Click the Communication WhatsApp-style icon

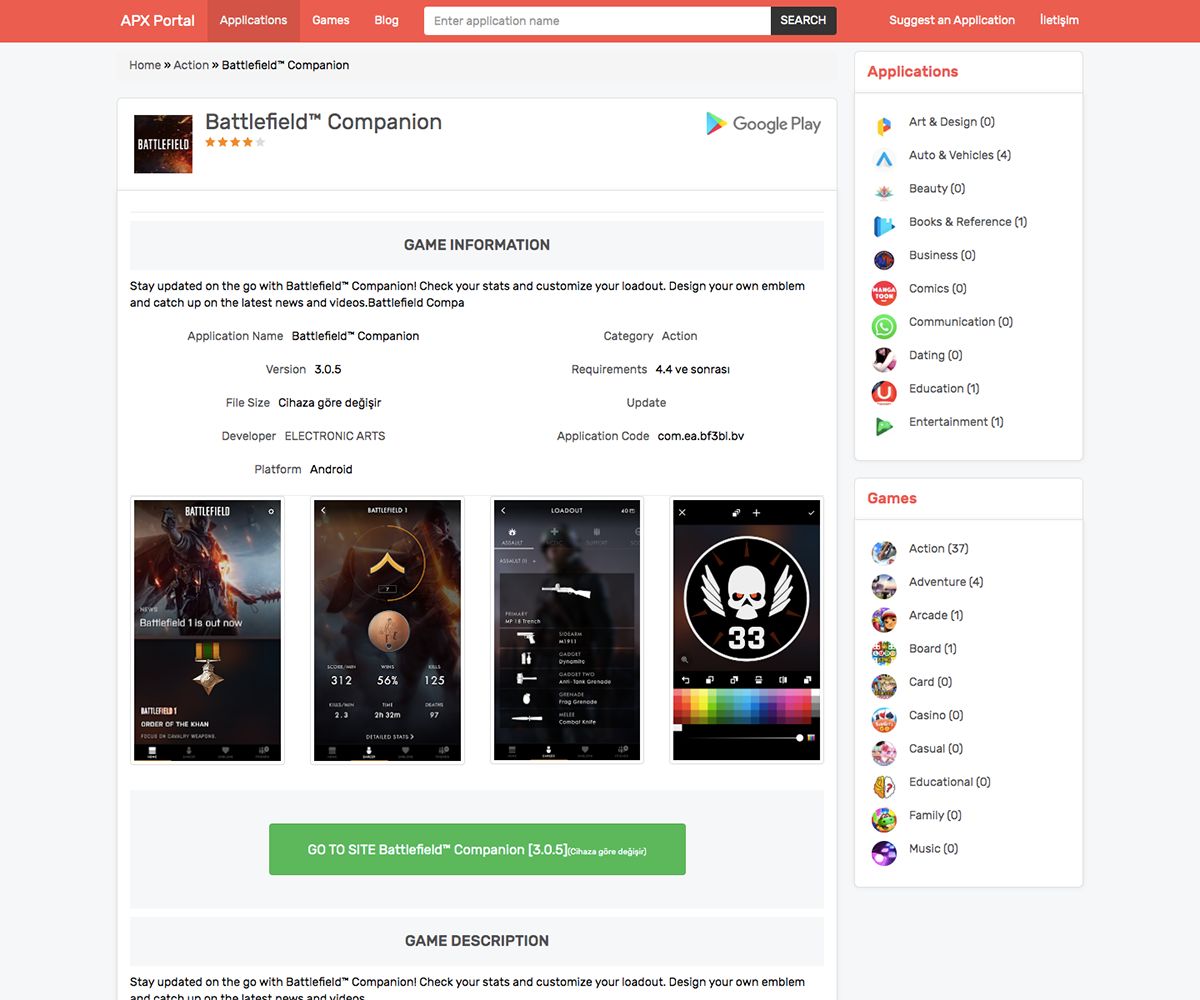[x=884, y=326]
